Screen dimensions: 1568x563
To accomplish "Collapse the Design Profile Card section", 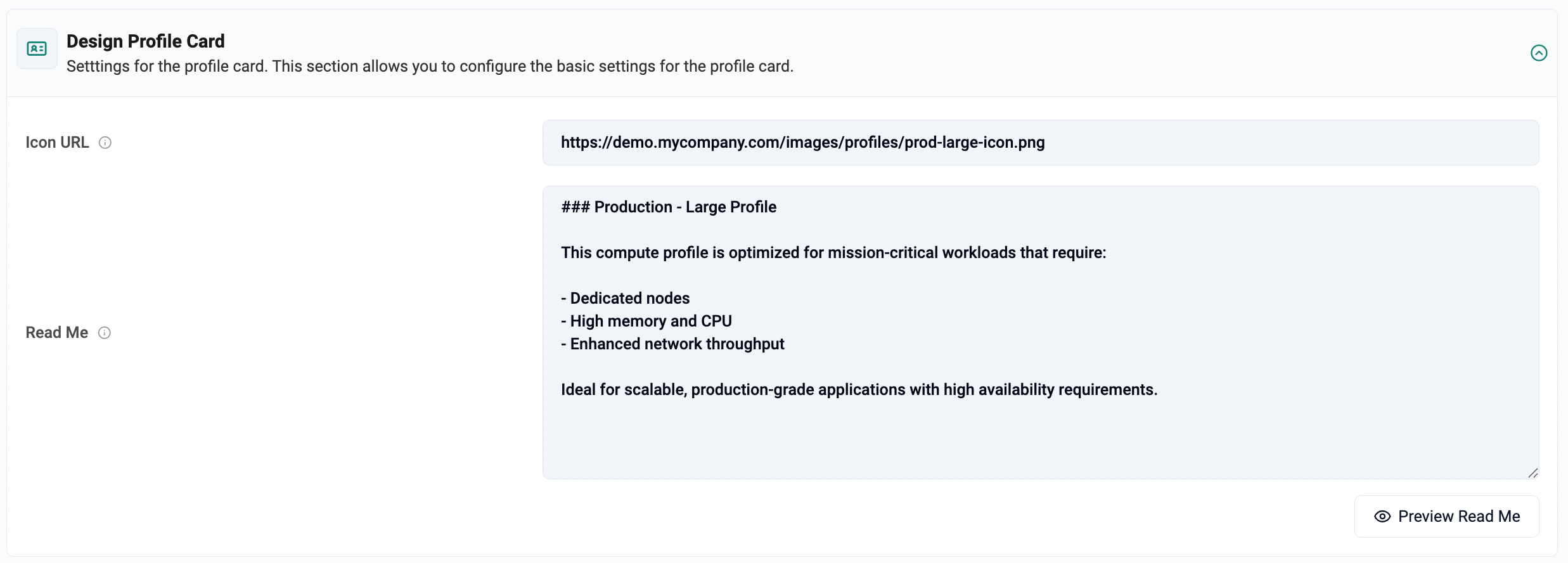I will [1539, 53].
